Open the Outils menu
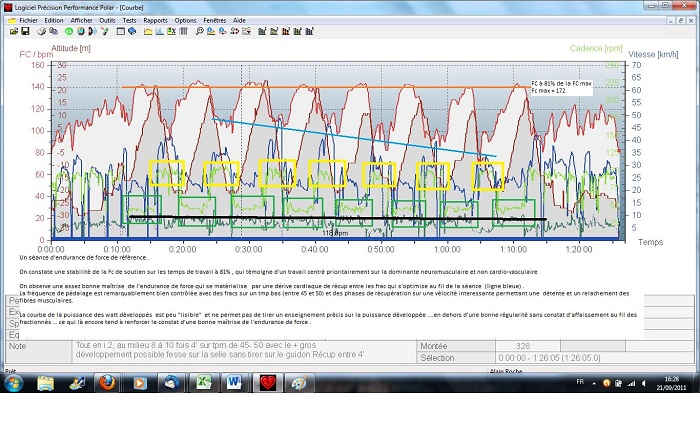This screenshot has width=700, height=434. point(107,21)
